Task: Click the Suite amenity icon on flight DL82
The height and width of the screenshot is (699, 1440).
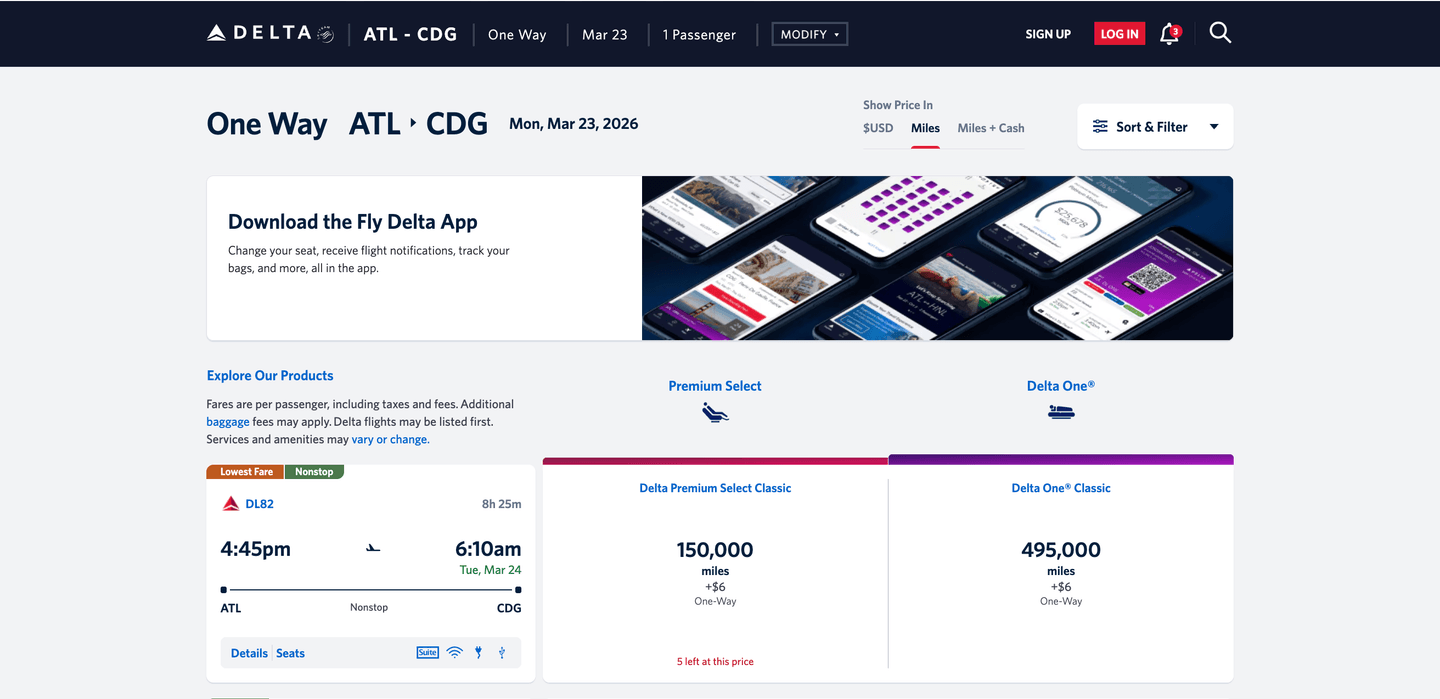Action: [427, 652]
